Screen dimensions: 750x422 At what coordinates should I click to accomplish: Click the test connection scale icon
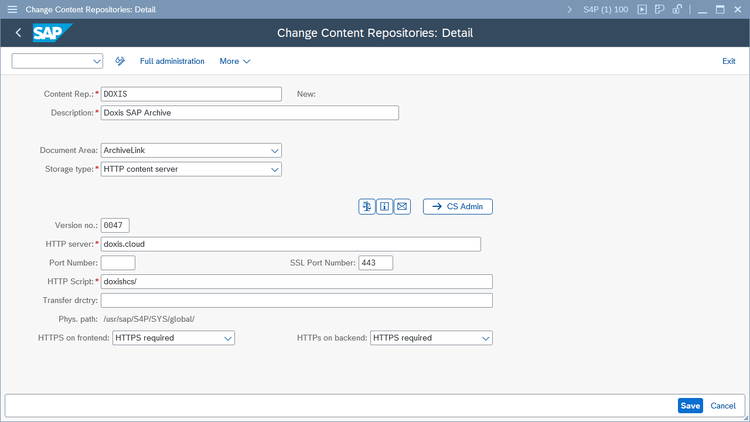click(x=367, y=207)
